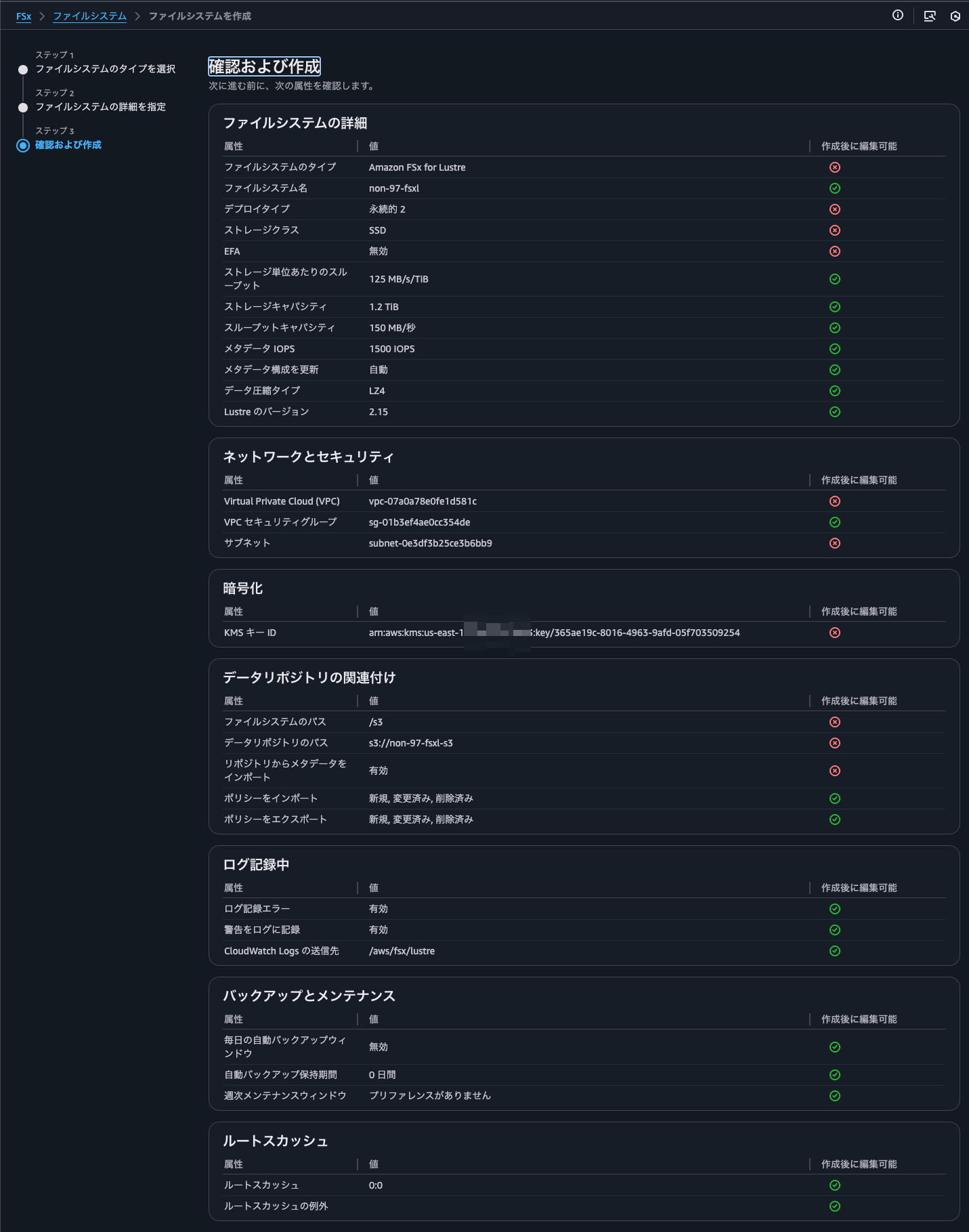This screenshot has width=969, height=1232.
Task: Click the red X icon for Virtual Private Cloud row
Action: (835, 501)
